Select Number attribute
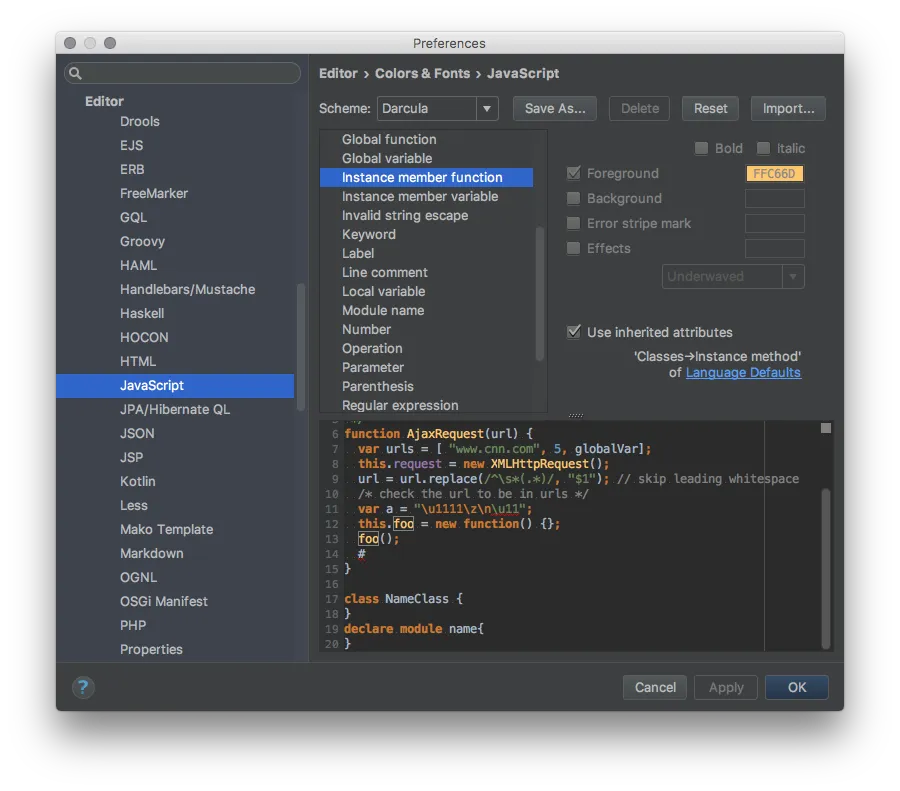Viewport: 900px width, 791px height. point(366,329)
